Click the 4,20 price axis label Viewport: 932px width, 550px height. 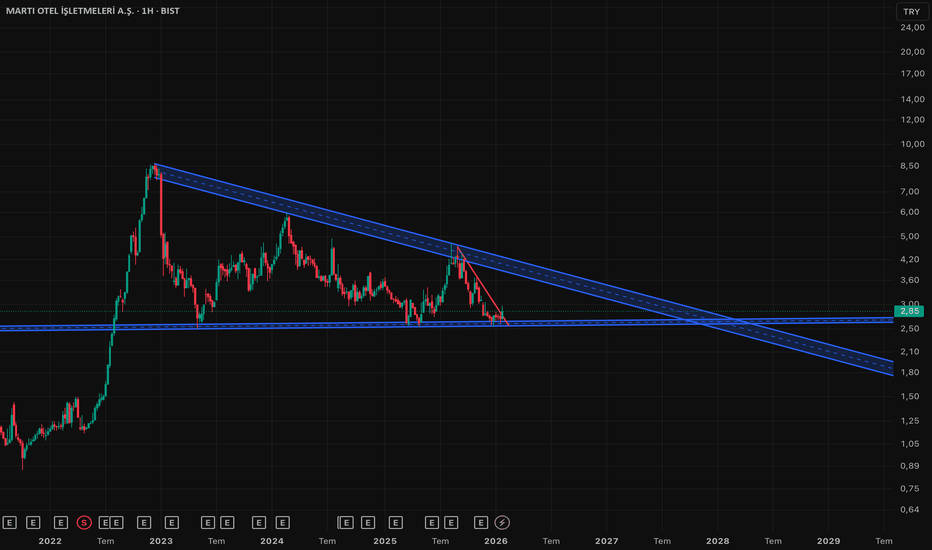[x=910, y=259]
